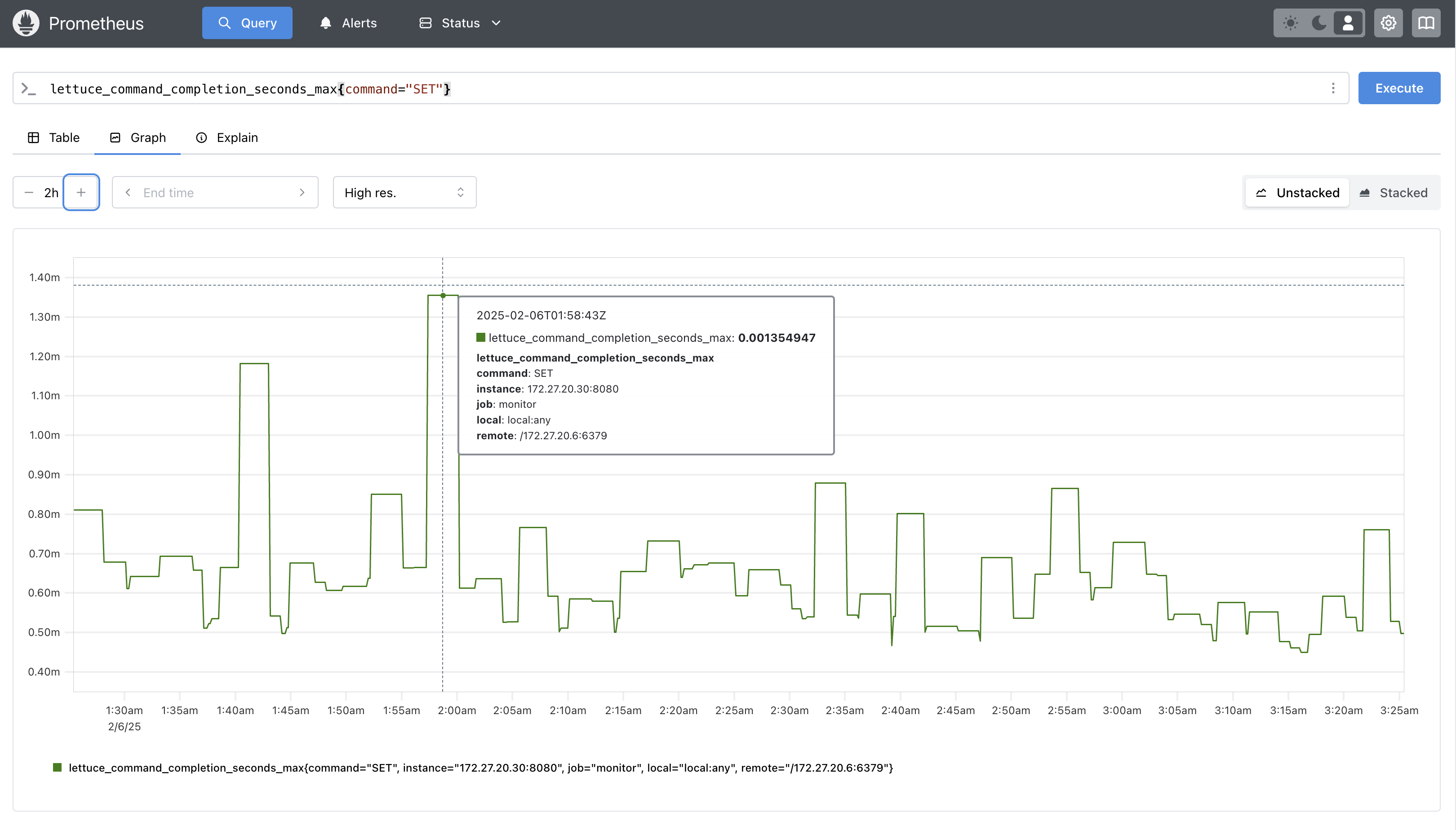Switch to the Table tab
The width and height of the screenshot is (1456, 830).
click(53, 137)
